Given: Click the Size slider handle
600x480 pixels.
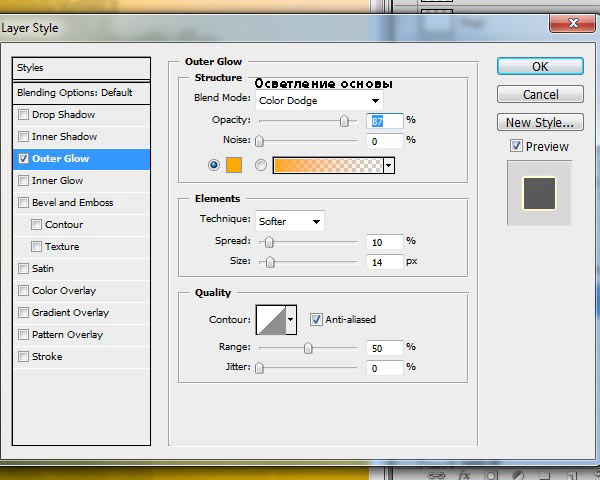Looking at the screenshot, I should coord(270,262).
